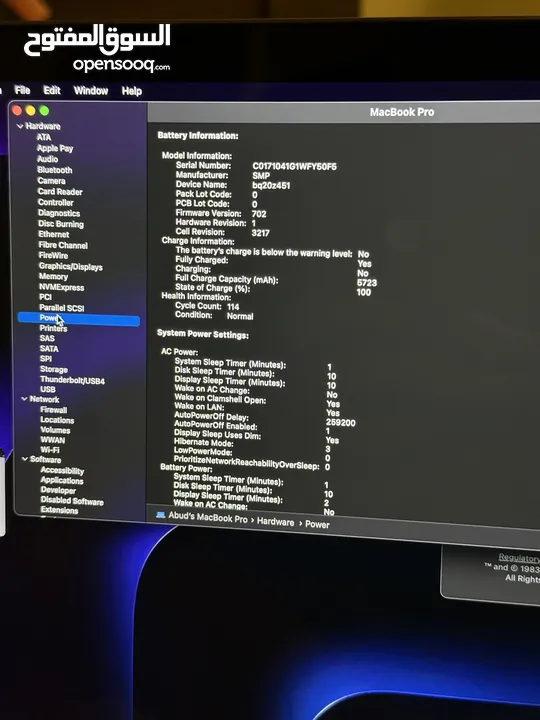Click Power in the path bar

(x=317, y=524)
